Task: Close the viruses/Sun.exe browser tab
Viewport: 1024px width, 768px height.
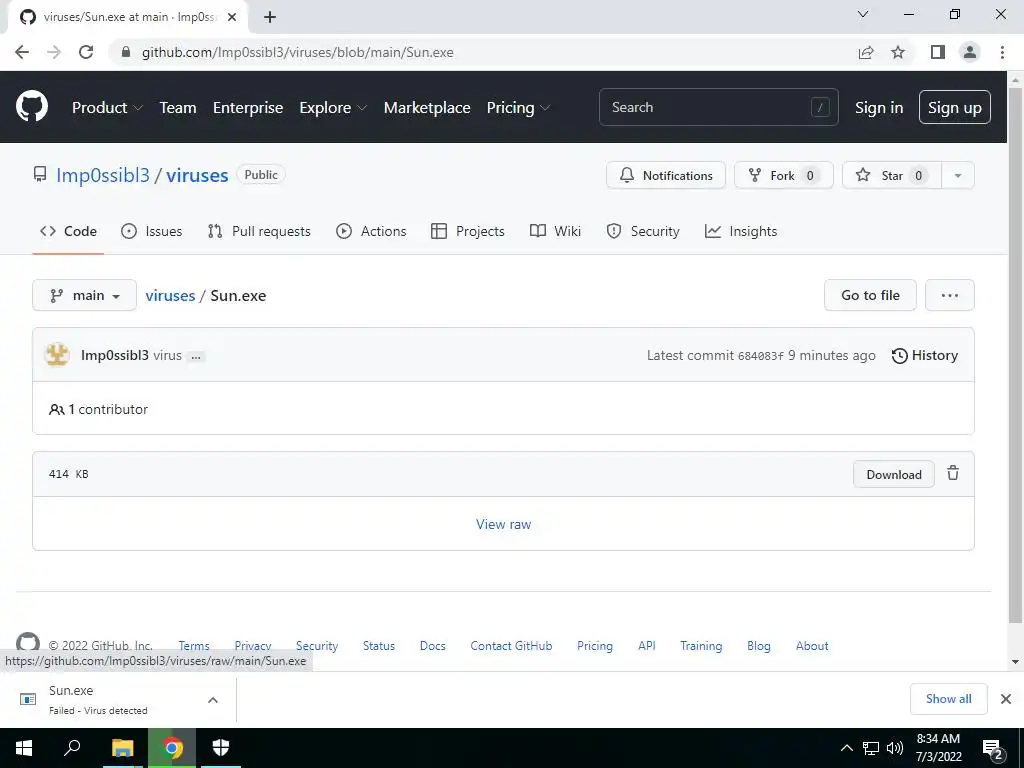Action: point(232,17)
